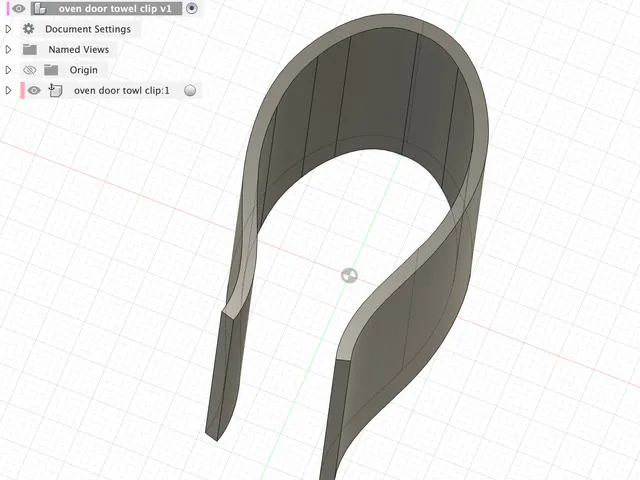Hide the oven door towl clip:1 component

[34, 90]
